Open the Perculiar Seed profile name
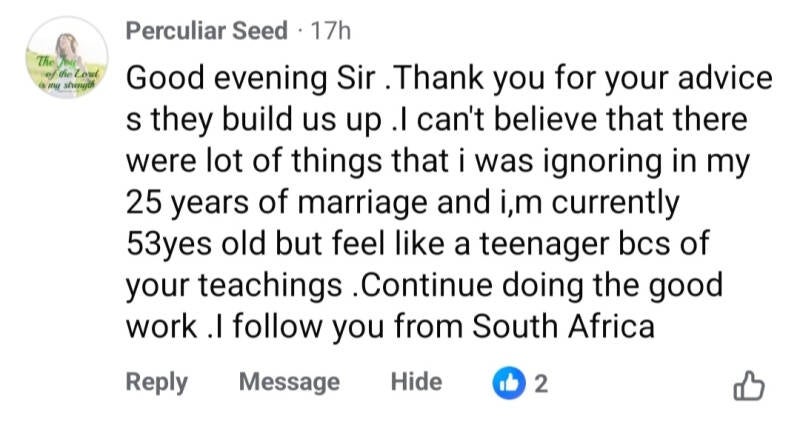 coord(206,31)
